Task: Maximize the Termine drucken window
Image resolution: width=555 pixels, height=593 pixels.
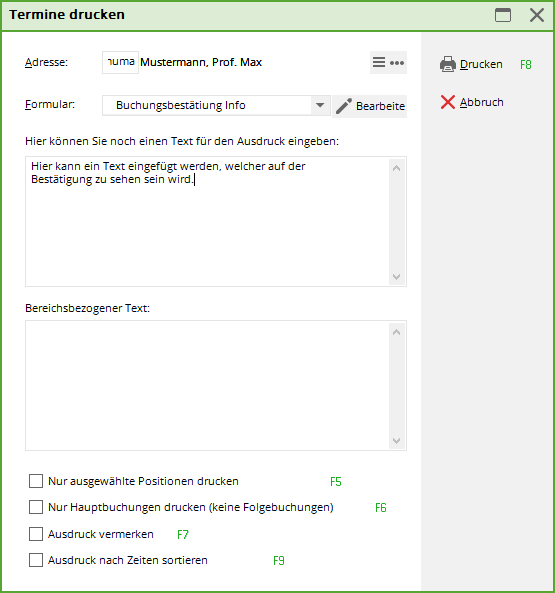Action: (x=503, y=15)
